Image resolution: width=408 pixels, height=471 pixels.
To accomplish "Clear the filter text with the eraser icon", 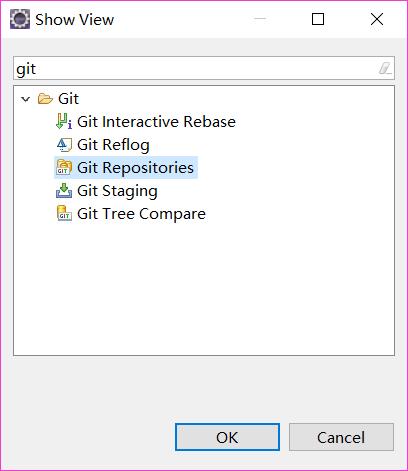I will click(385, 68).
